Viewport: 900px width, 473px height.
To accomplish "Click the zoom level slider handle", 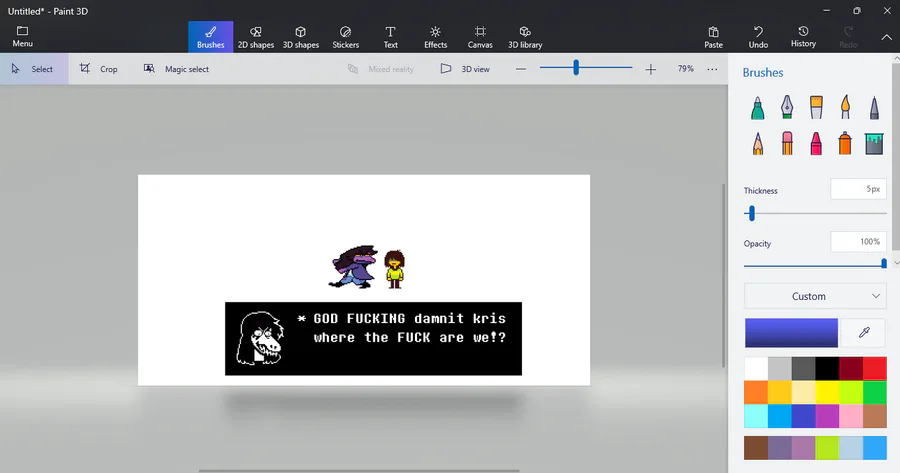I will tap(576, 68).
